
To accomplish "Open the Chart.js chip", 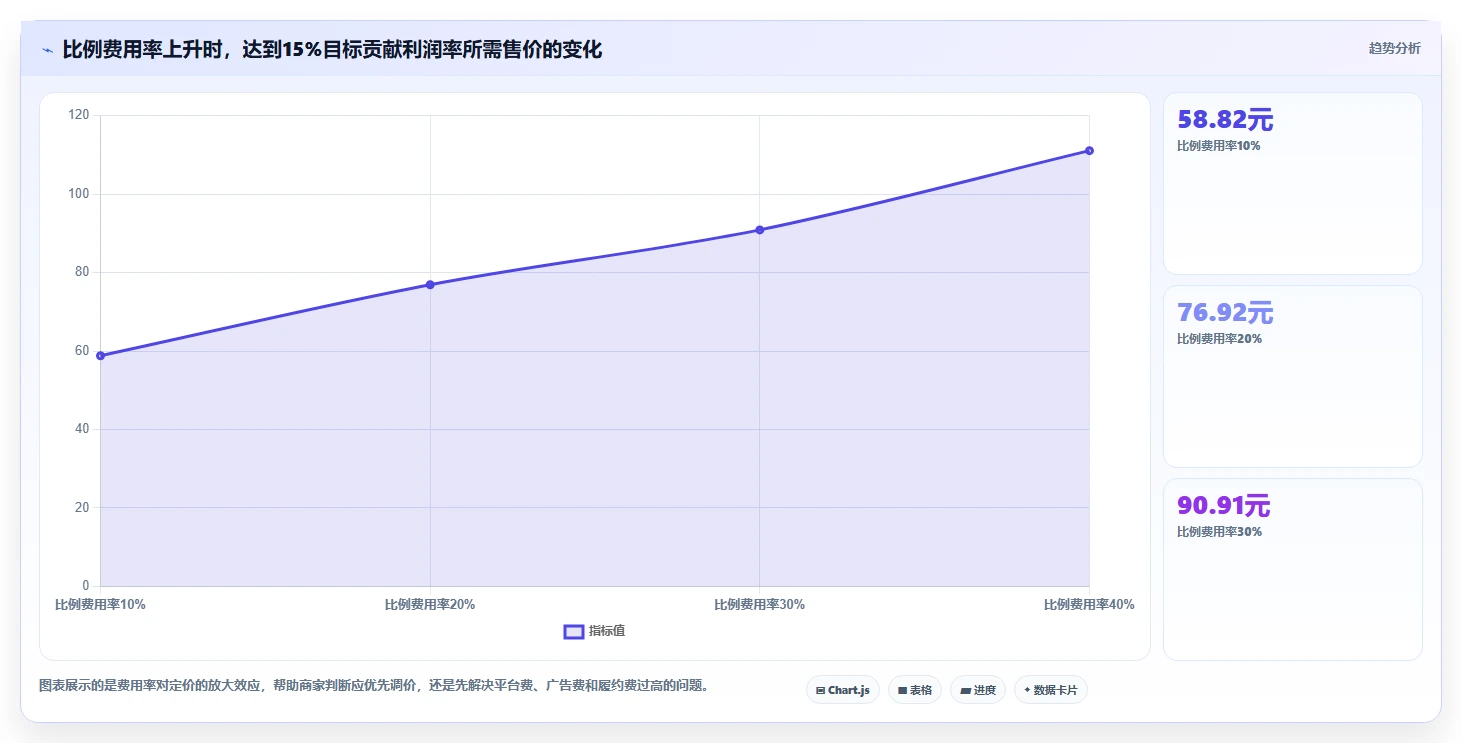I will tap(843, 690).
